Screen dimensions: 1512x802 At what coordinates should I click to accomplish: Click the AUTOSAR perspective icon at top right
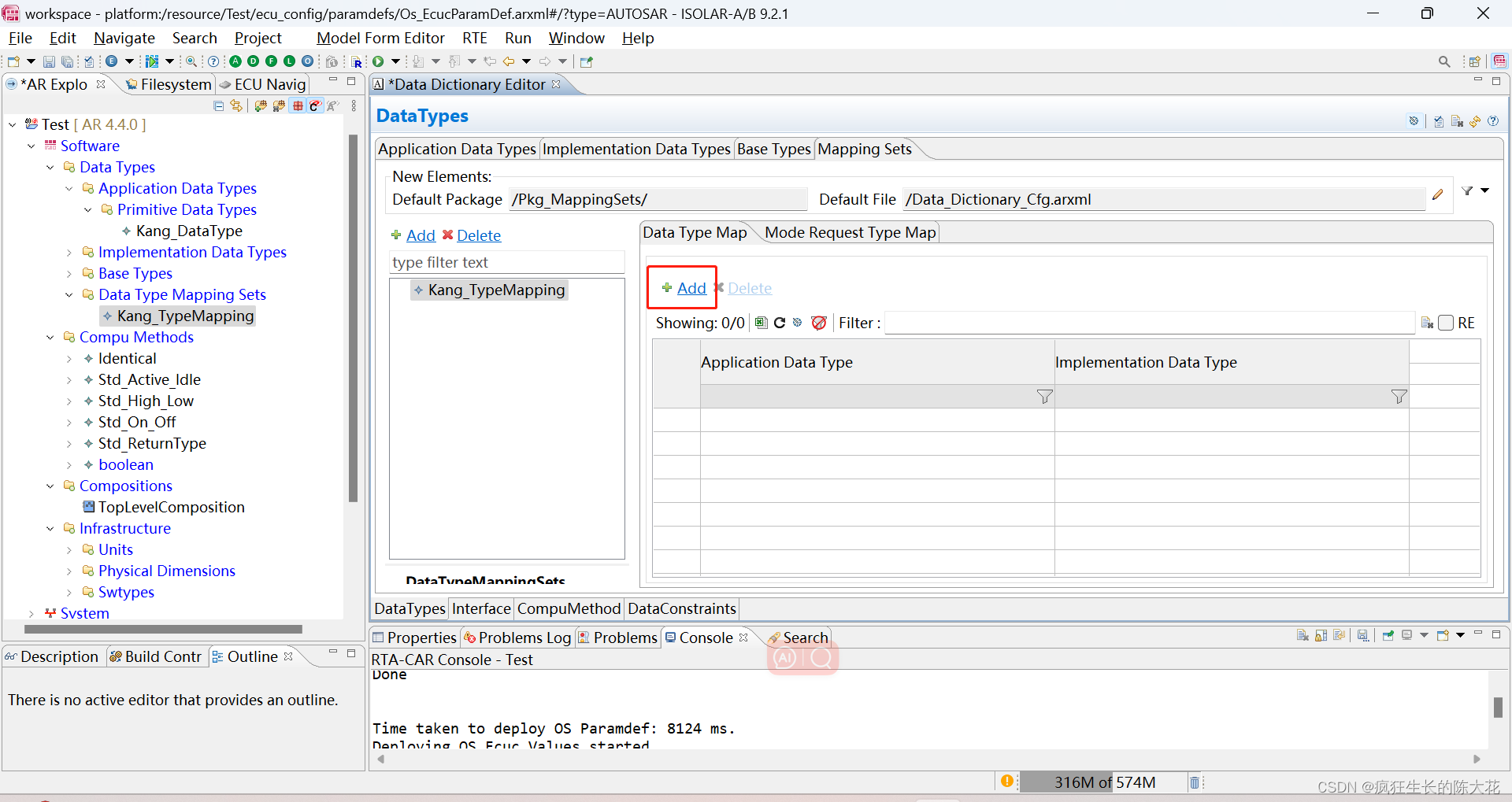coord(1500,61)
